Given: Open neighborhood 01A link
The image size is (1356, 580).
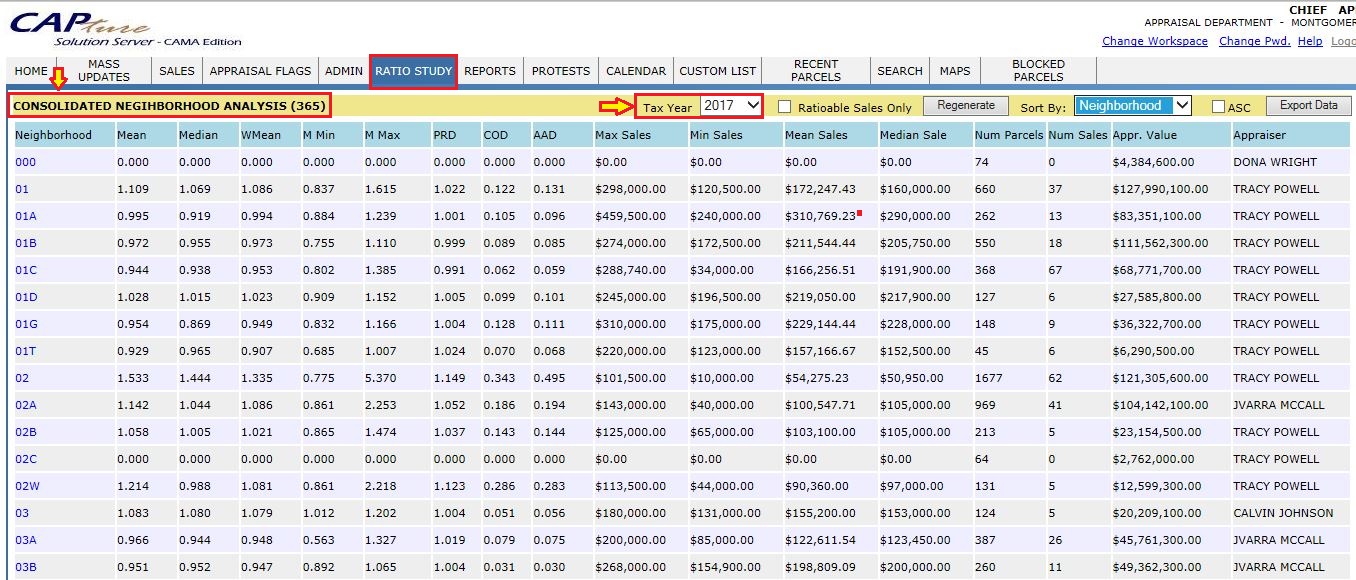Looking at the screenshot, I should click(x=25, y=216).
